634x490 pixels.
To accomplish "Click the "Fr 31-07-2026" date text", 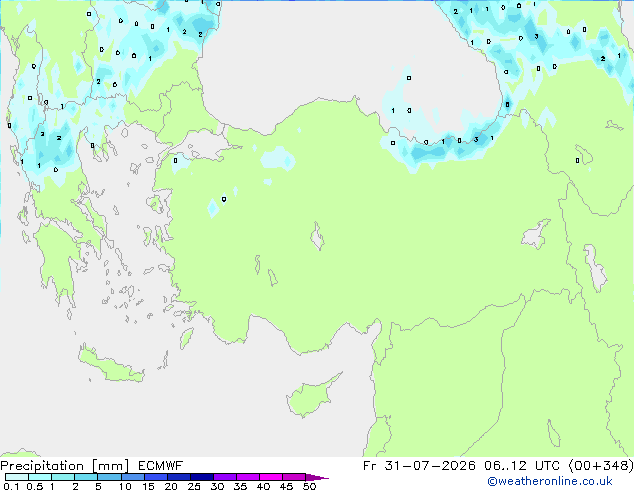I will pyautogui.click(x=419, y=466).
